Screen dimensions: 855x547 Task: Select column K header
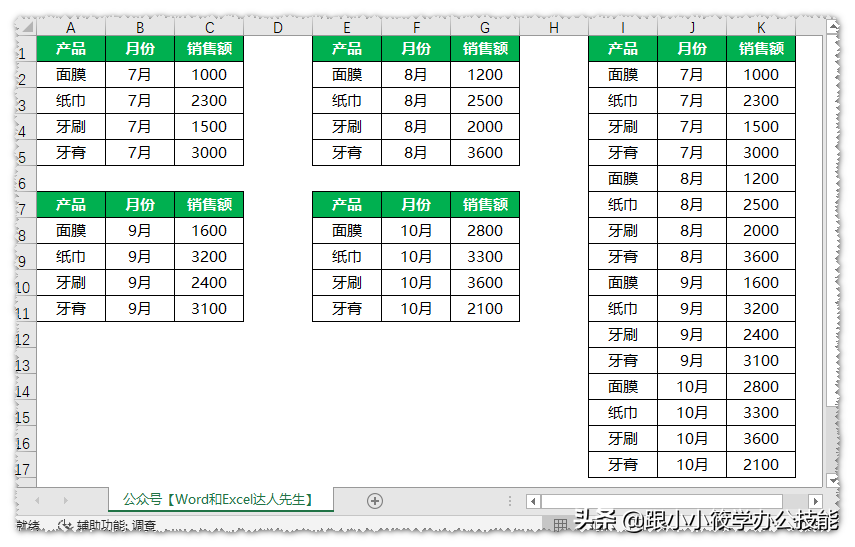coord(761,28)
